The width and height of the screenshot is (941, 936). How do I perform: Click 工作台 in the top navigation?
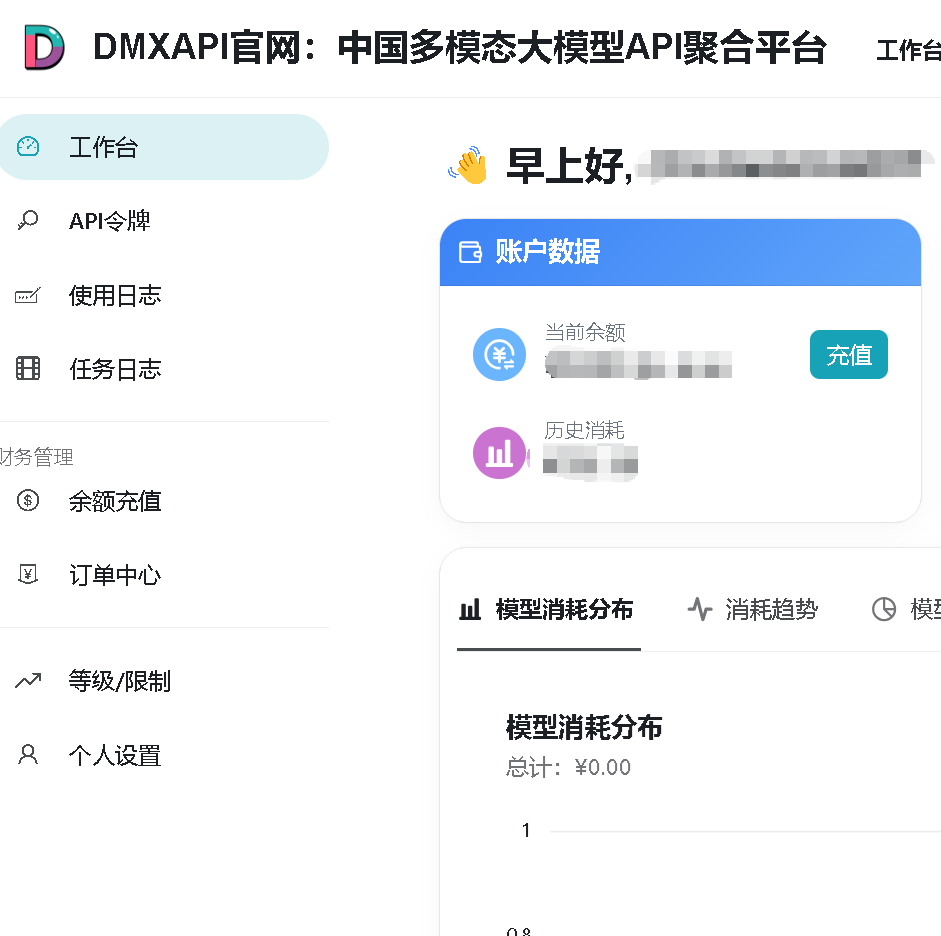click(909, 50)
